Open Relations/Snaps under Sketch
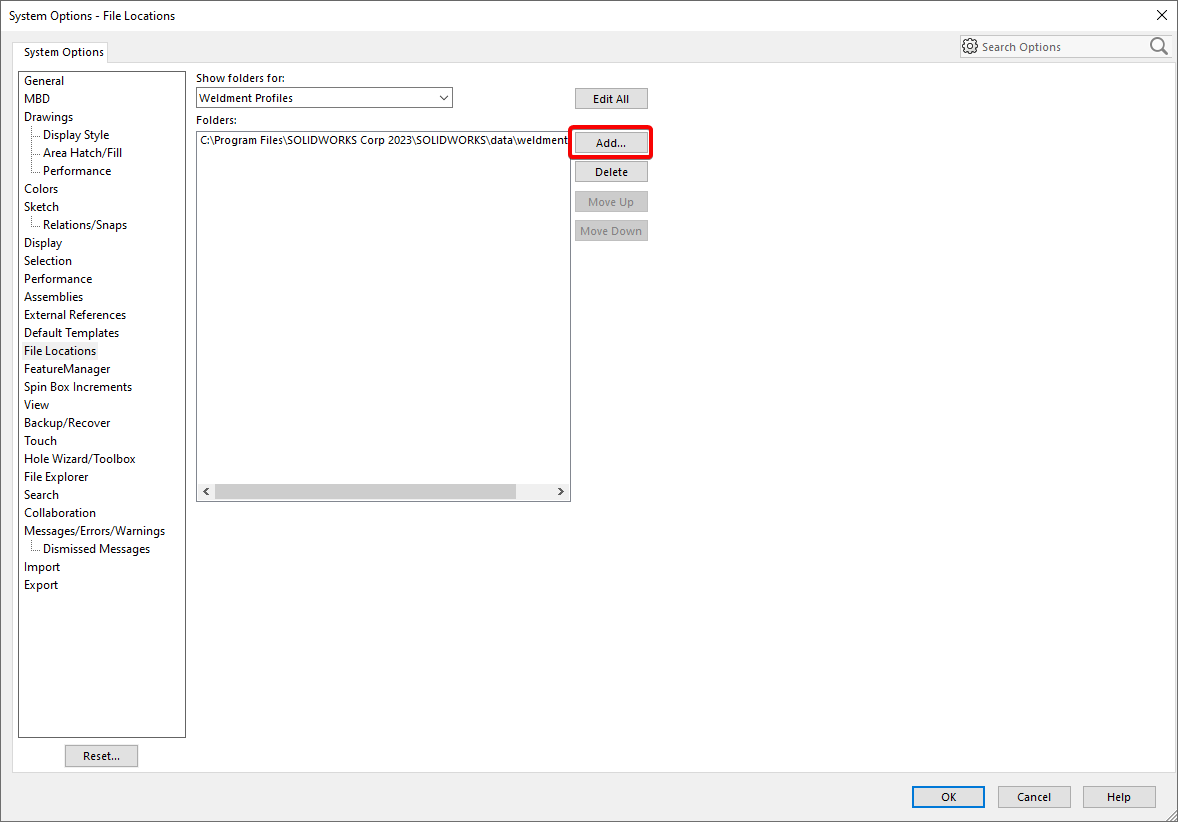This screenshot has height=822, width=1178. (85, 225)
